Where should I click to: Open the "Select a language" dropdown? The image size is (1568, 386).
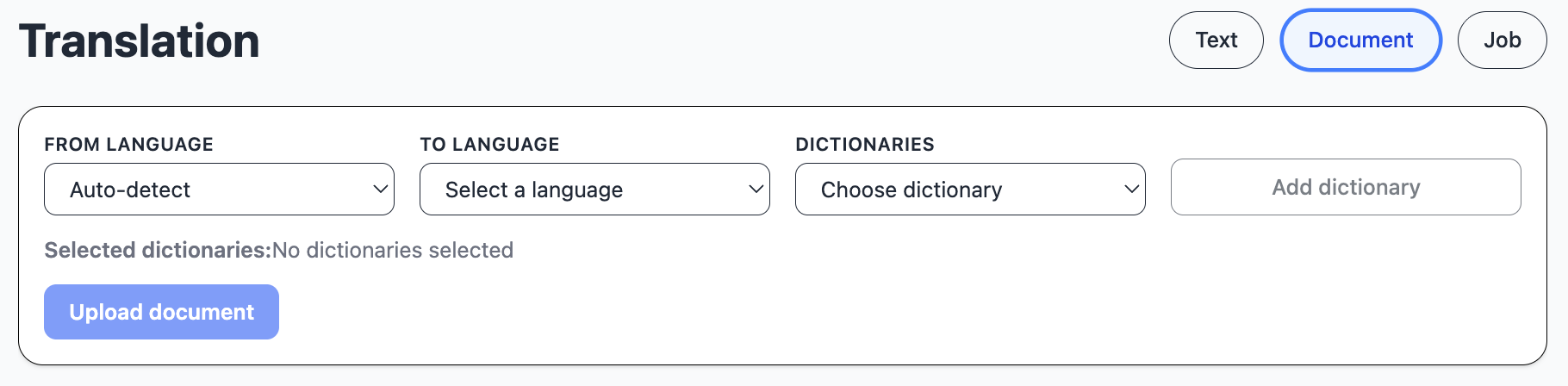[594, 189]
